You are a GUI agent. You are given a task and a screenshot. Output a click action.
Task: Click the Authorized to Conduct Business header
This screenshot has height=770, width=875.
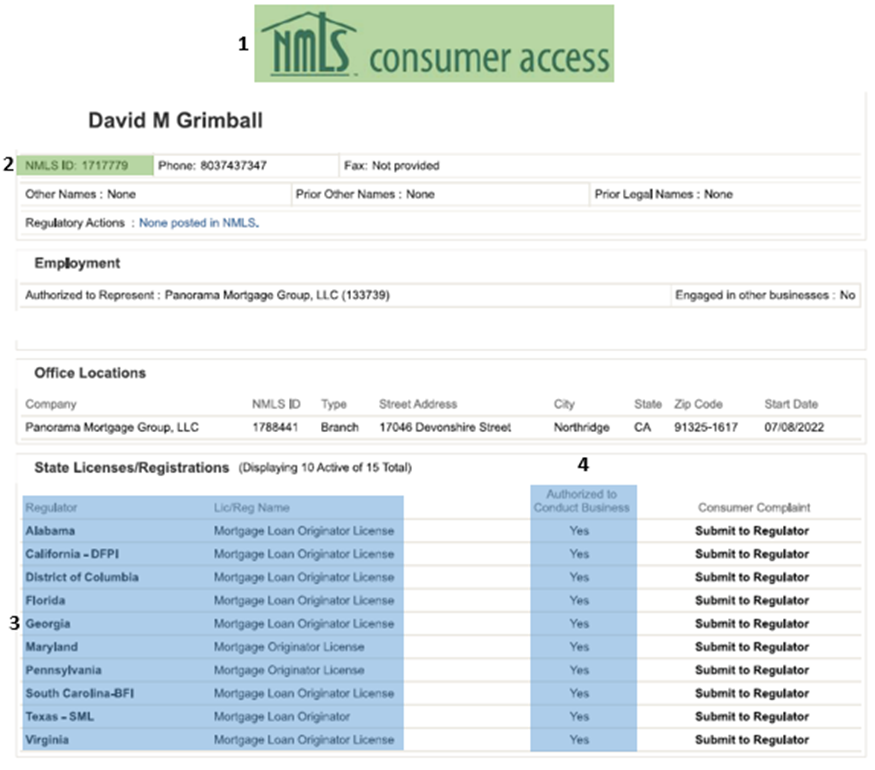pyautogui.click(x=582, y=501)
